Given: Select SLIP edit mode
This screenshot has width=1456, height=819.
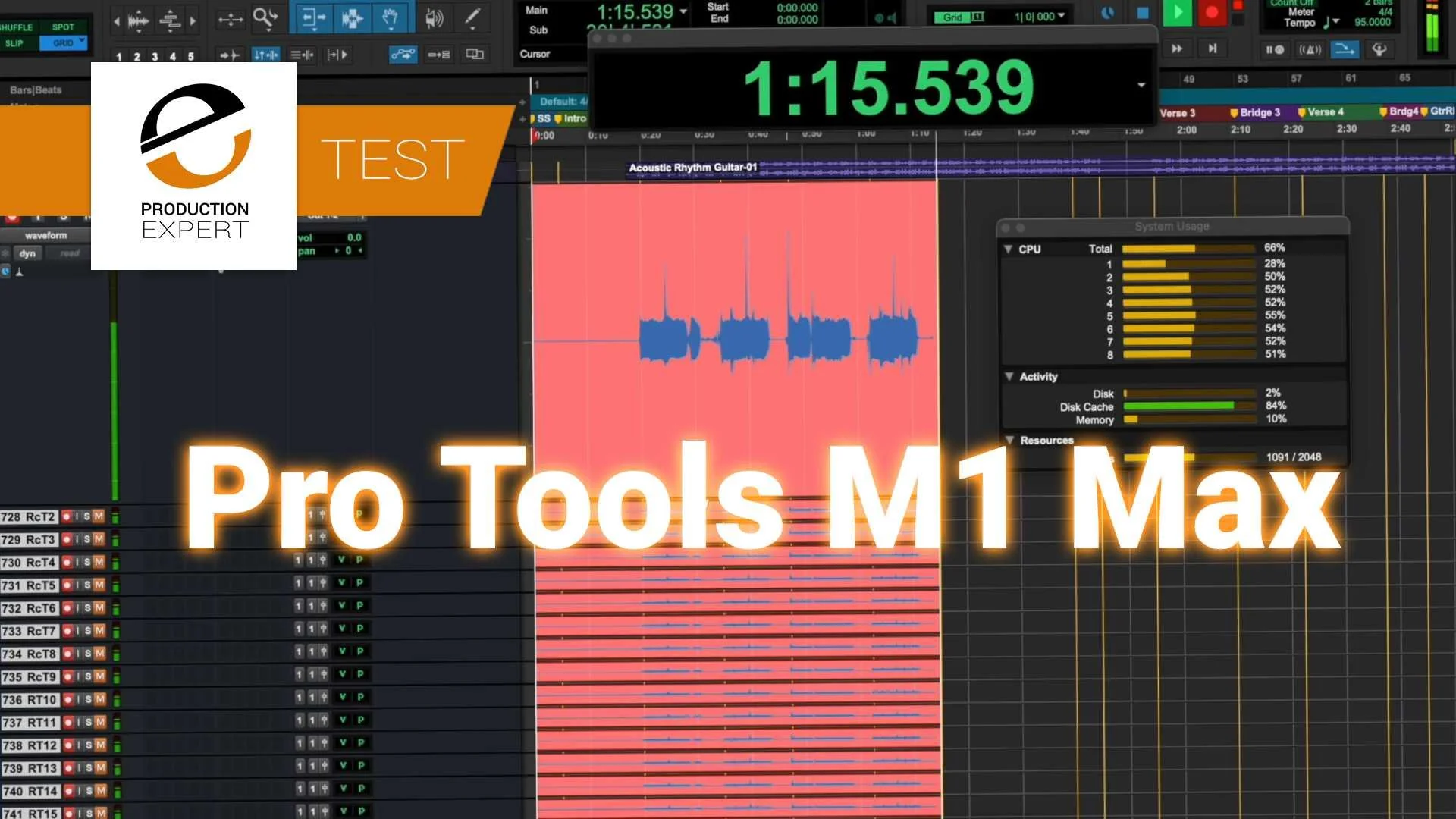Looking at the screenshot, I should 14,43.
